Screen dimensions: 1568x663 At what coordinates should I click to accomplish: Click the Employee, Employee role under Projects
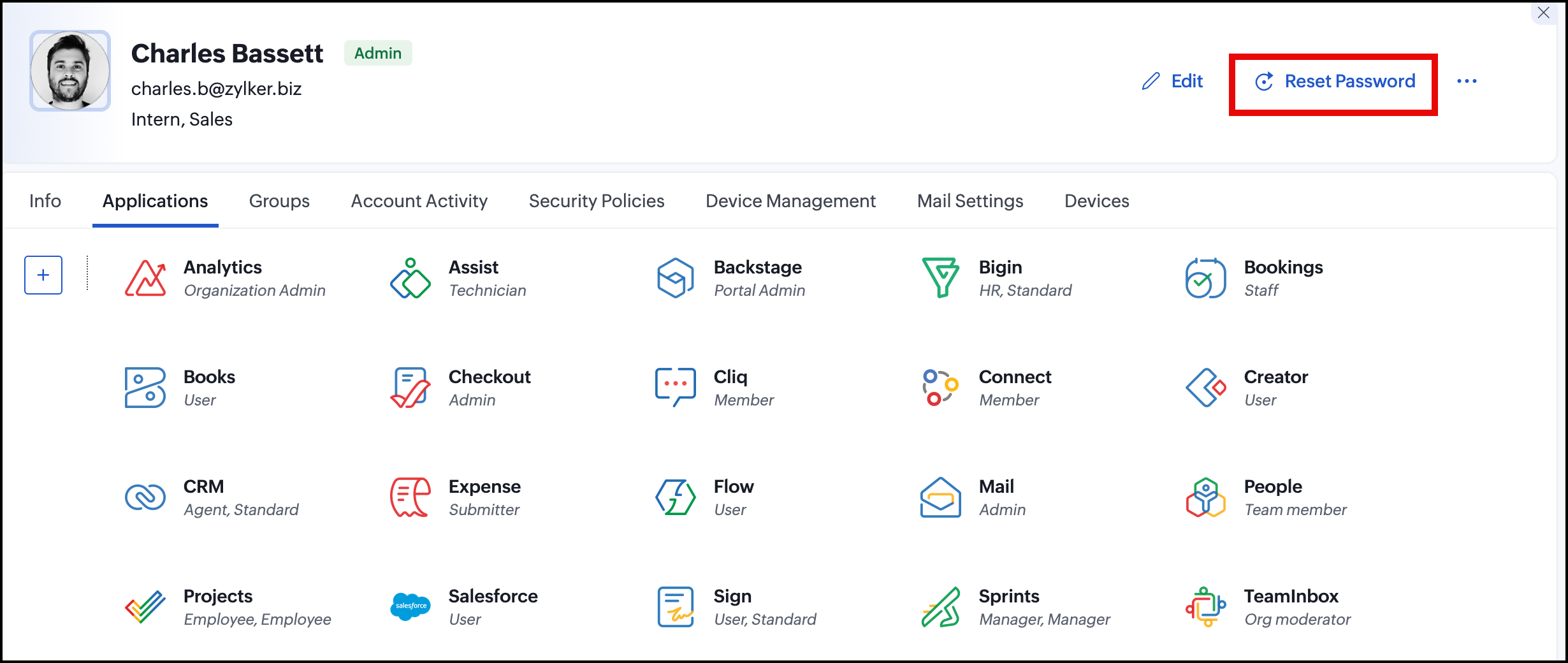(x=258, y=619)
